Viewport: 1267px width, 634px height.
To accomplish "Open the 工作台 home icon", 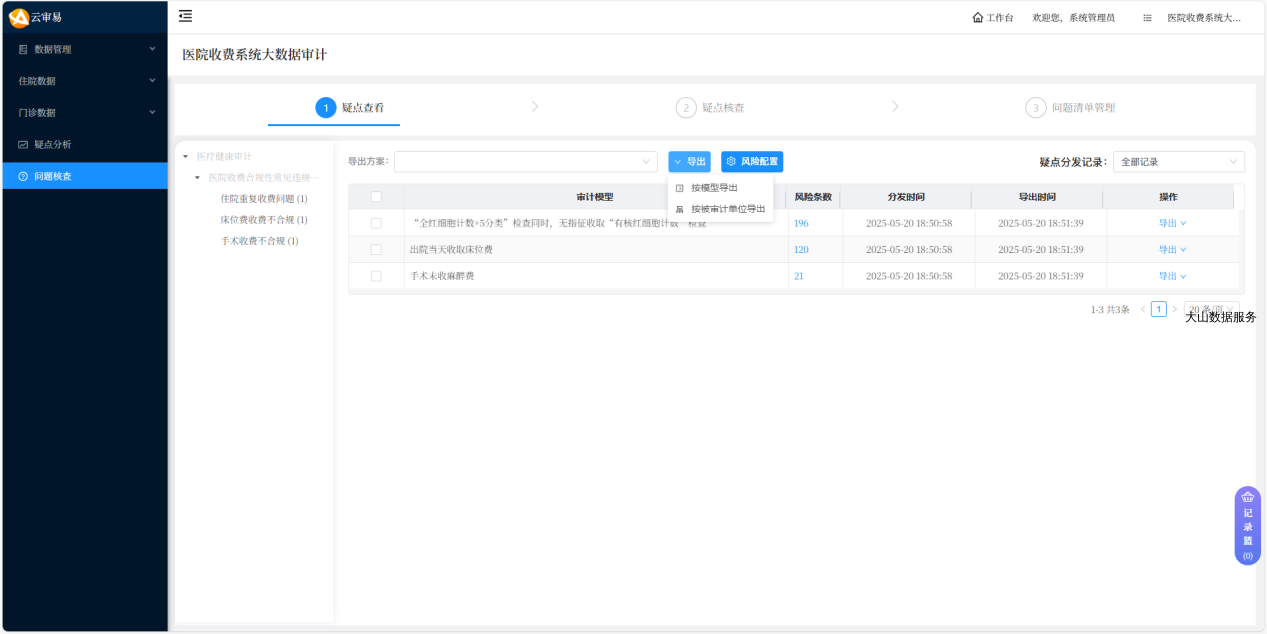I will [x=977, y=18].
